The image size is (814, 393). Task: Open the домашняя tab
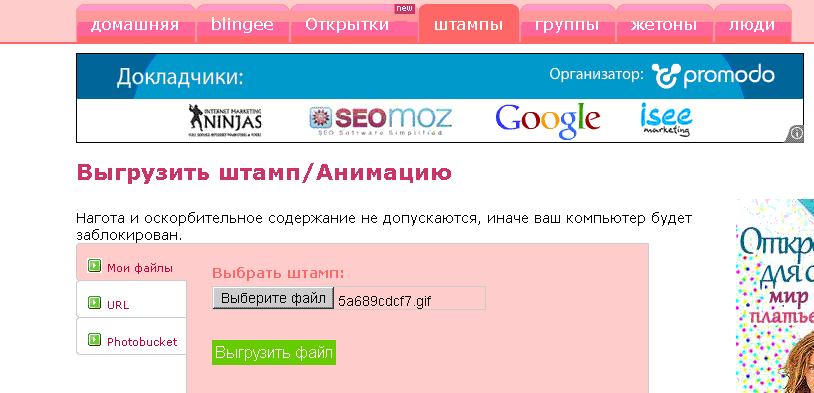click(x=135, y=24)
